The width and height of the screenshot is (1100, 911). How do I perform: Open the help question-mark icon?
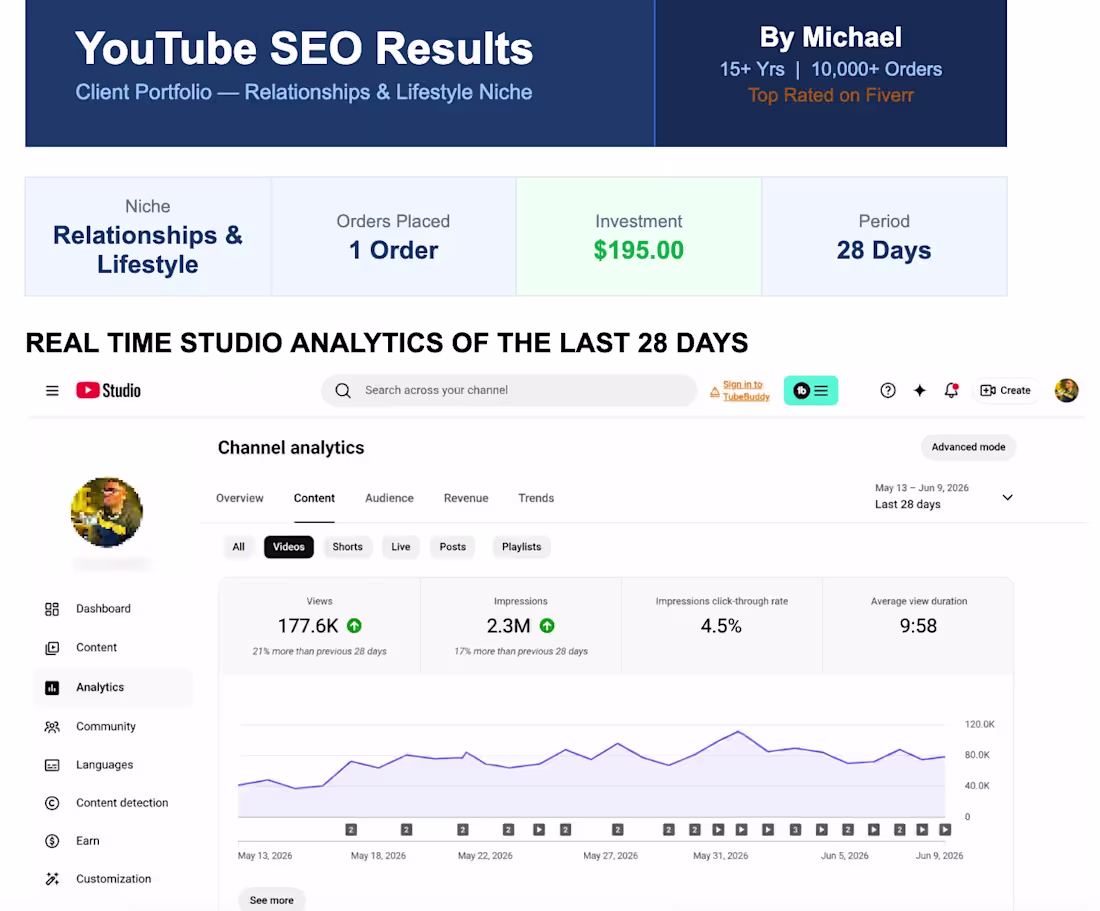(887, 391)
